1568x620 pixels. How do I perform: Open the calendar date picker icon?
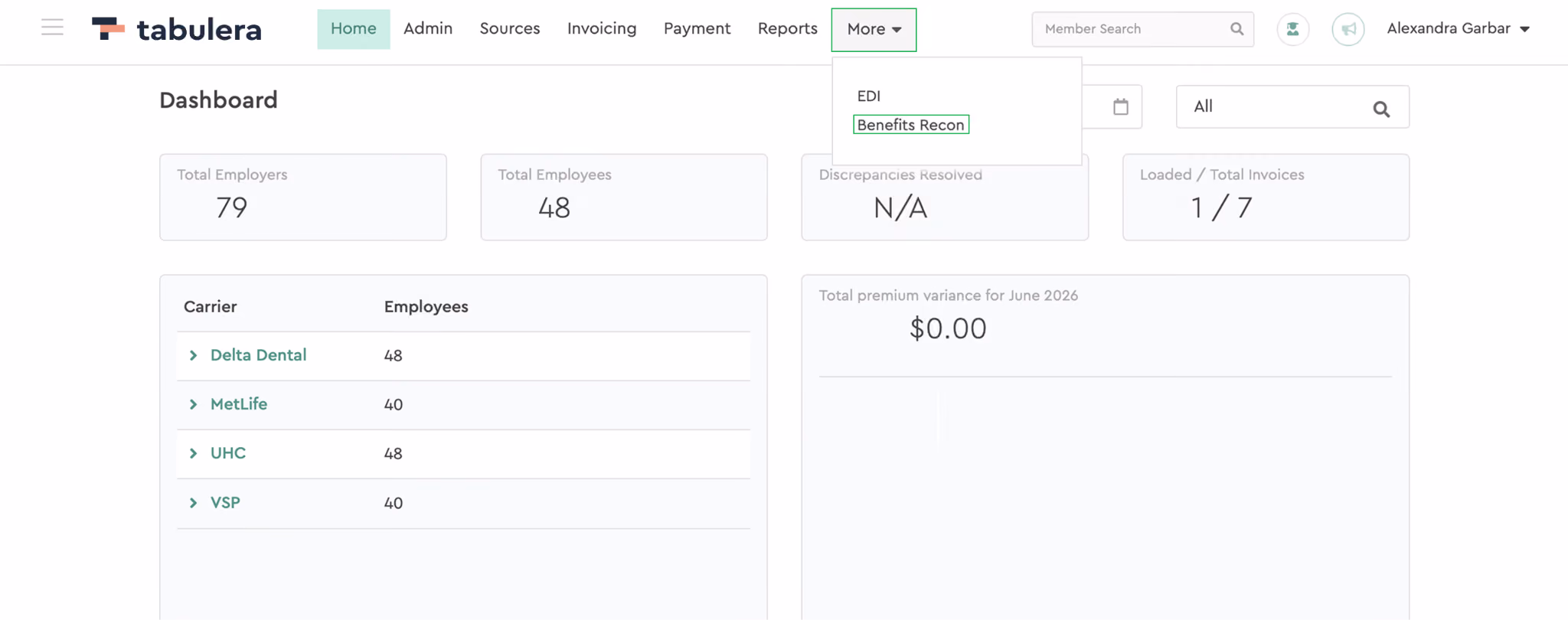pos(1121,106)
